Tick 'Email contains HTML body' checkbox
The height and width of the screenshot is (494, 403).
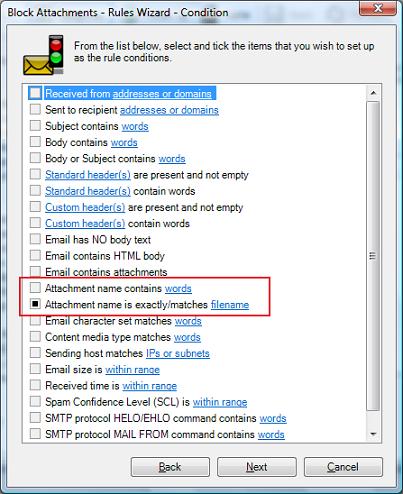pos(35,255)
